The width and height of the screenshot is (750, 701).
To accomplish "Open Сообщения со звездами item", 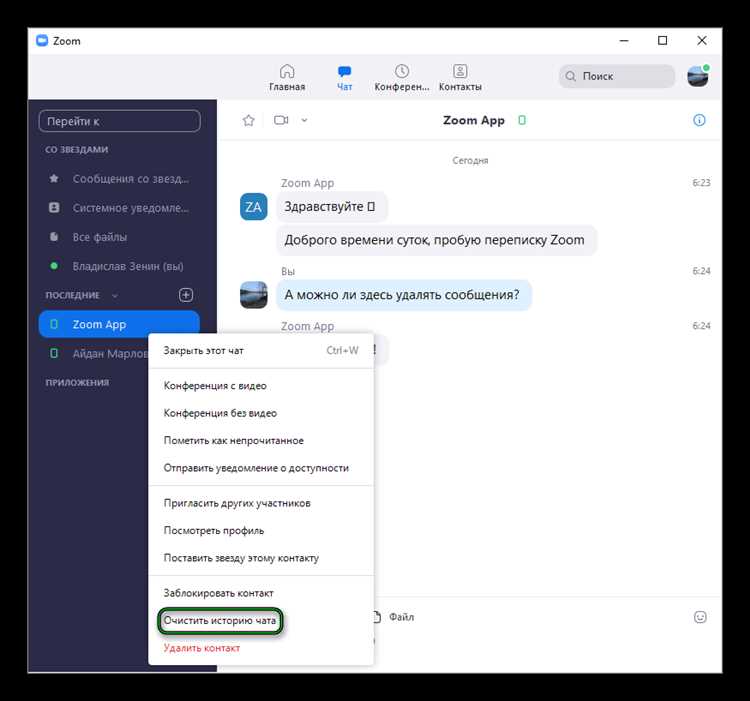I will click(120, 179).
